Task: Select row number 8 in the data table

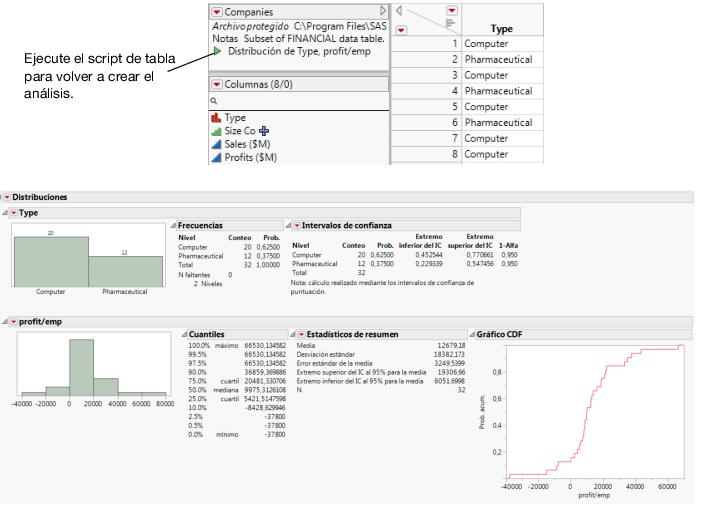Action: tap(455, 154)
